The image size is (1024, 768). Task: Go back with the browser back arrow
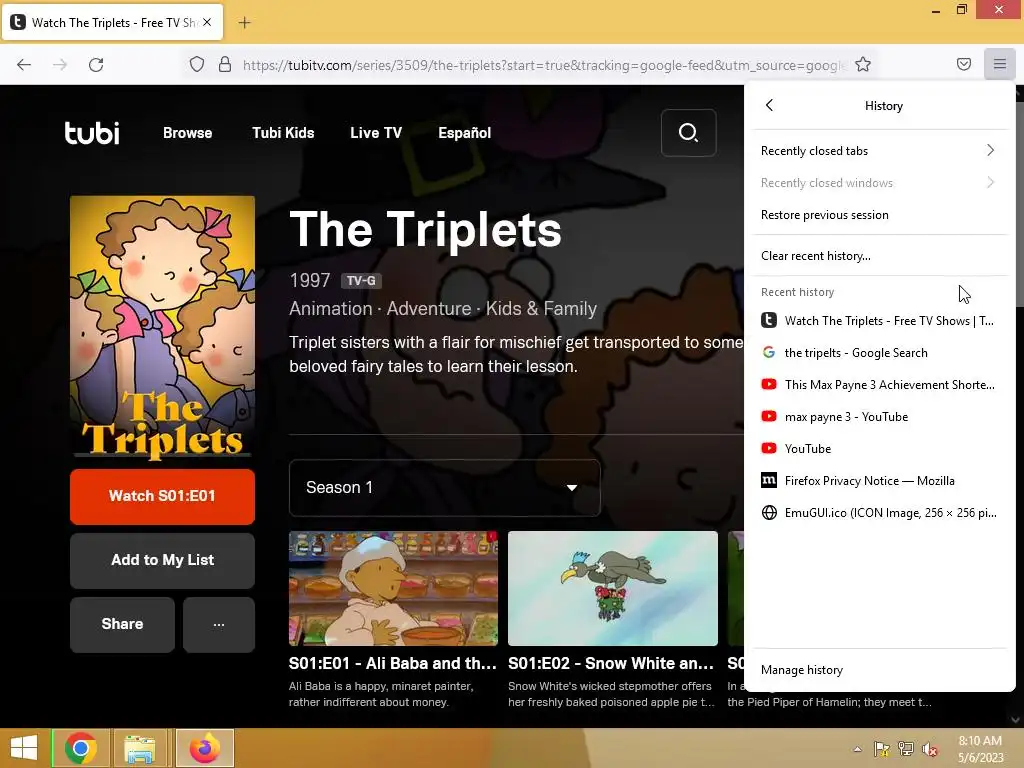24,65
